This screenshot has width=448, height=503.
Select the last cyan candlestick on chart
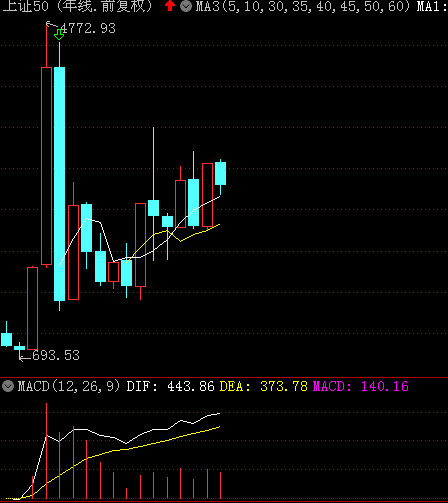[220, 173]
